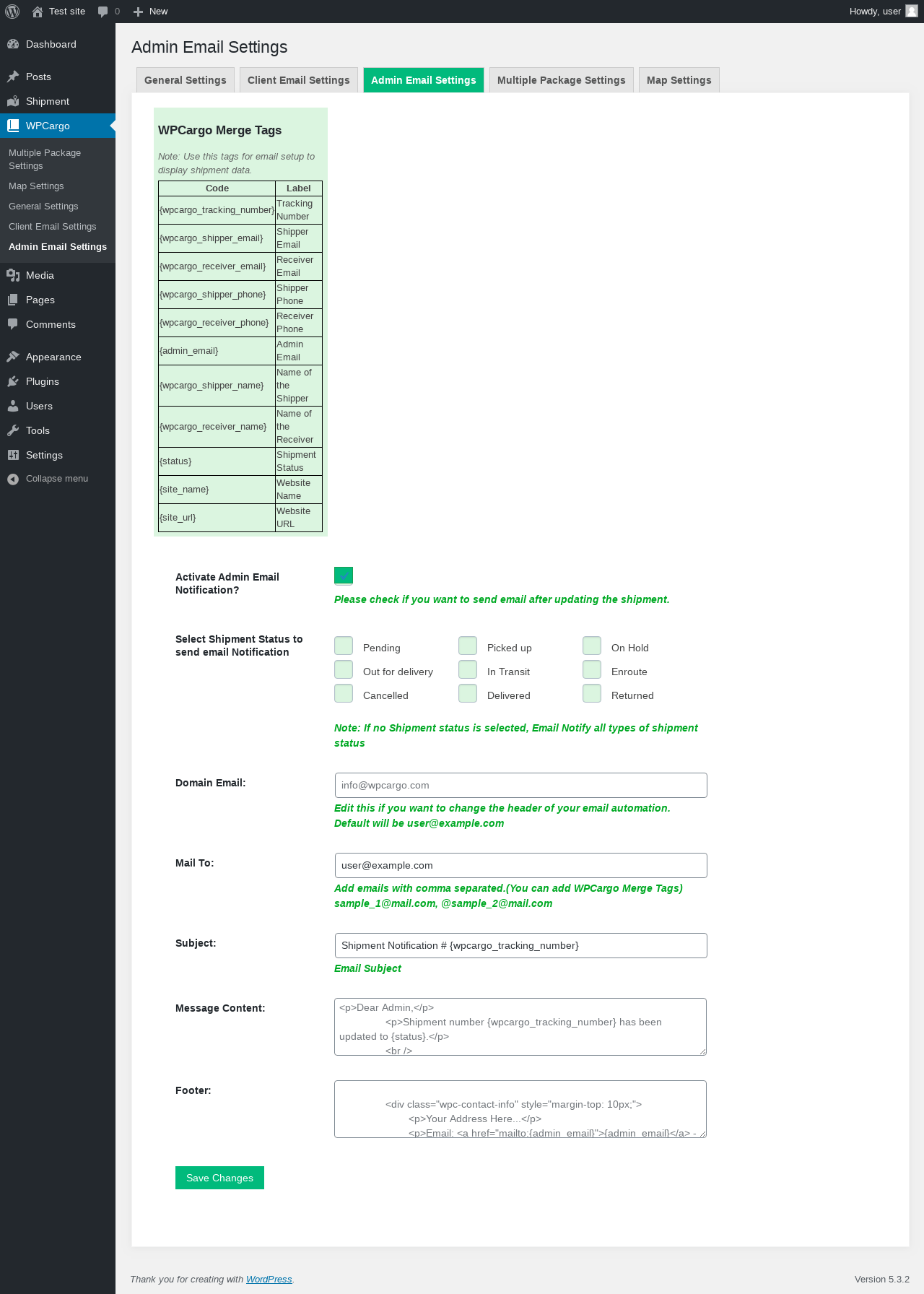The width and height of the screenshot is (924, 1294).
Task: Click the Posts pushpin icon
Action: [x=13, y=77]
